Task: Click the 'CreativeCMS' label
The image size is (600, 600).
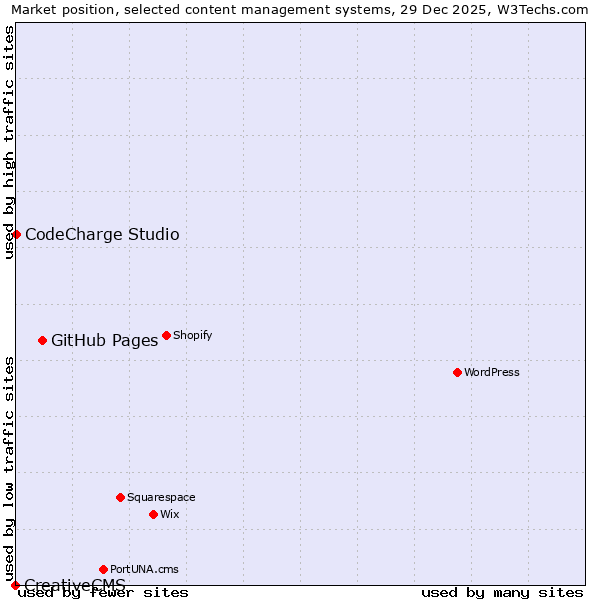Action: coord(75,584)
